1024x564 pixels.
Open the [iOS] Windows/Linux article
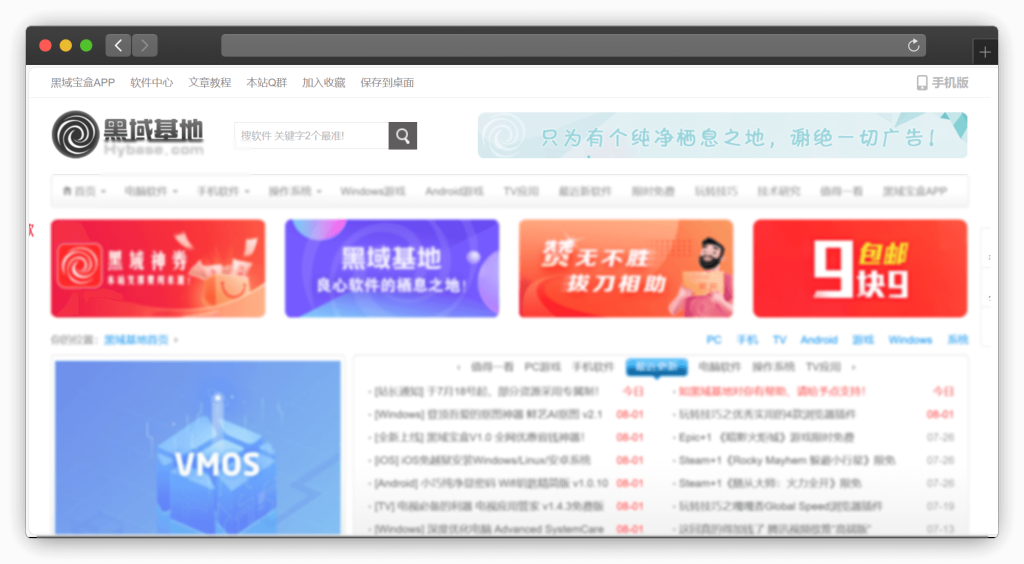coord(482,460)
